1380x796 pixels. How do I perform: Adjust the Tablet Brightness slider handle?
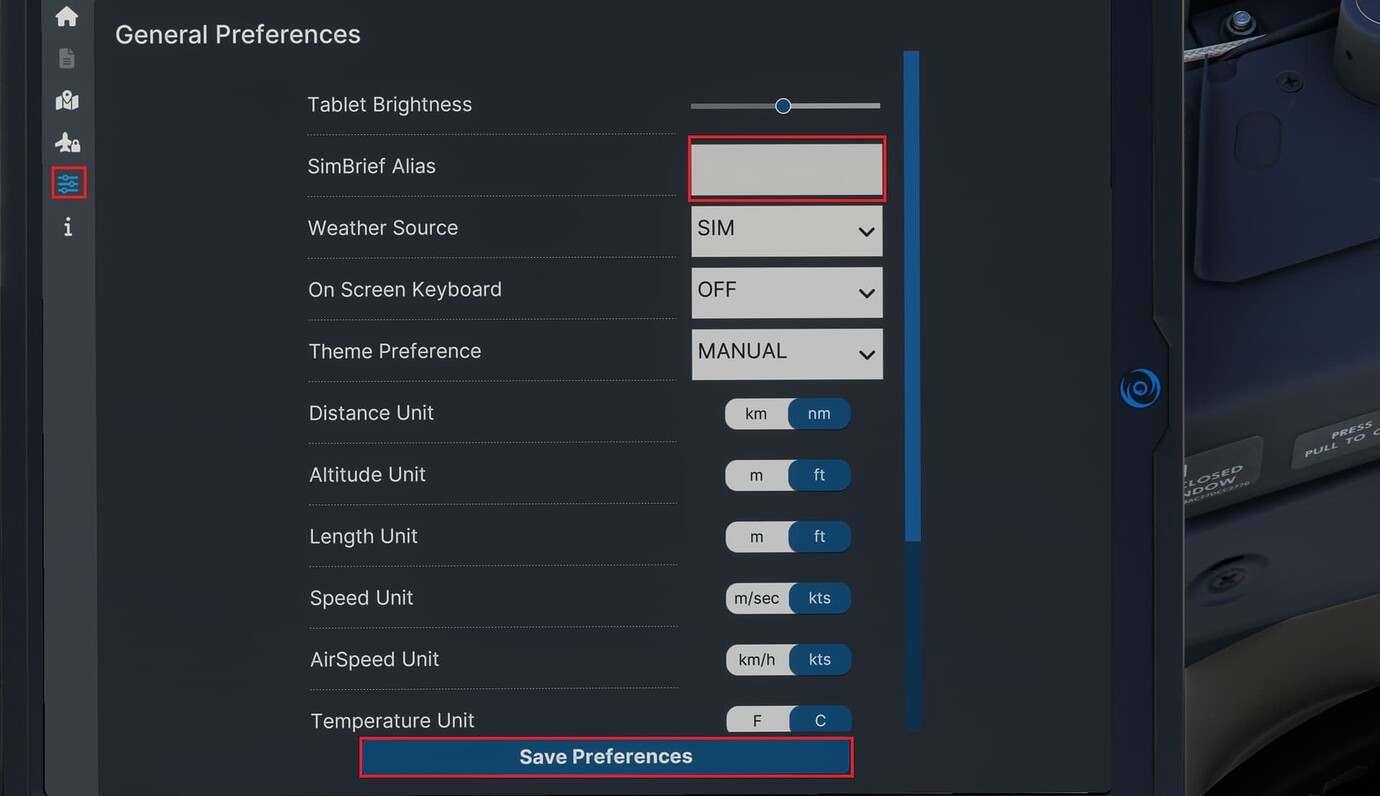tap(783, 106)
